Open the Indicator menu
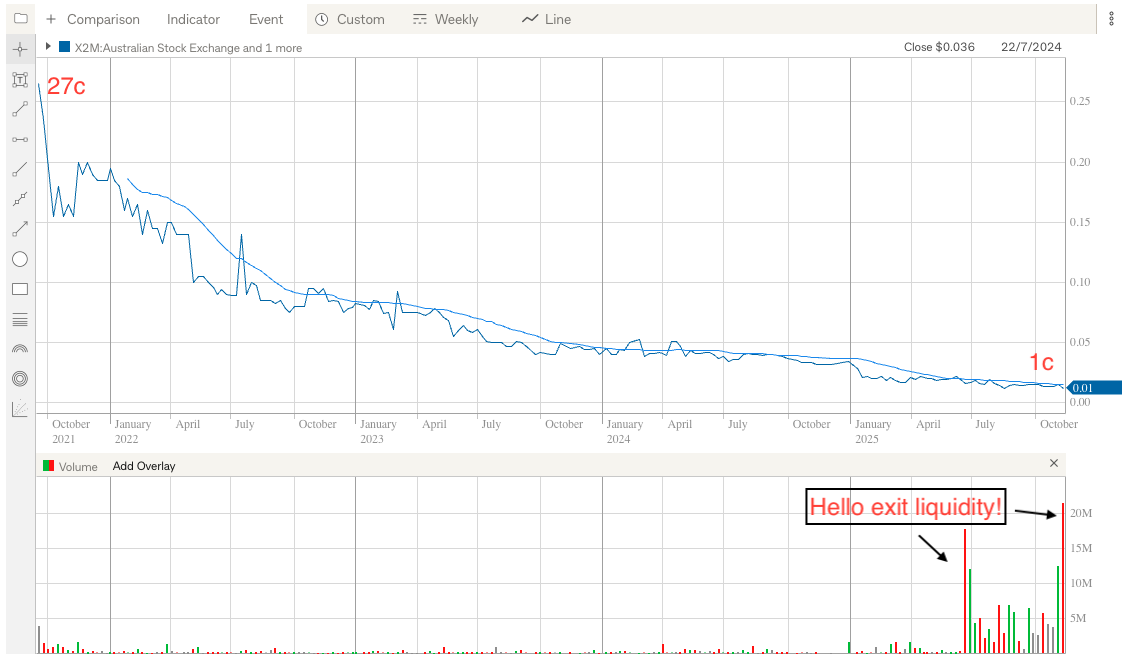 [193, 19]
